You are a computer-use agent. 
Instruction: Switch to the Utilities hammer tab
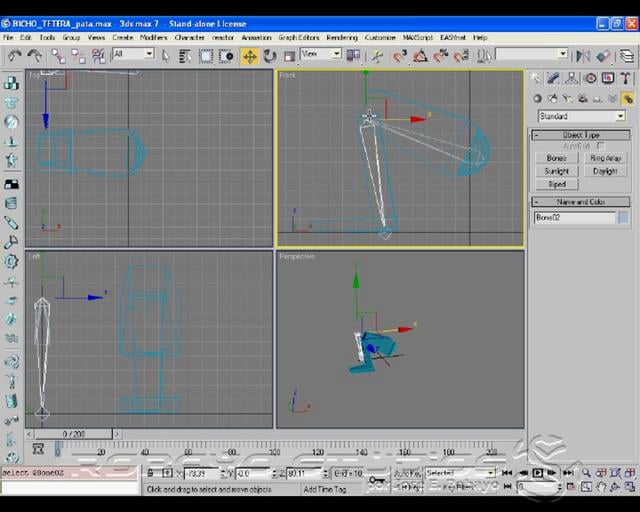pos(625,78)
